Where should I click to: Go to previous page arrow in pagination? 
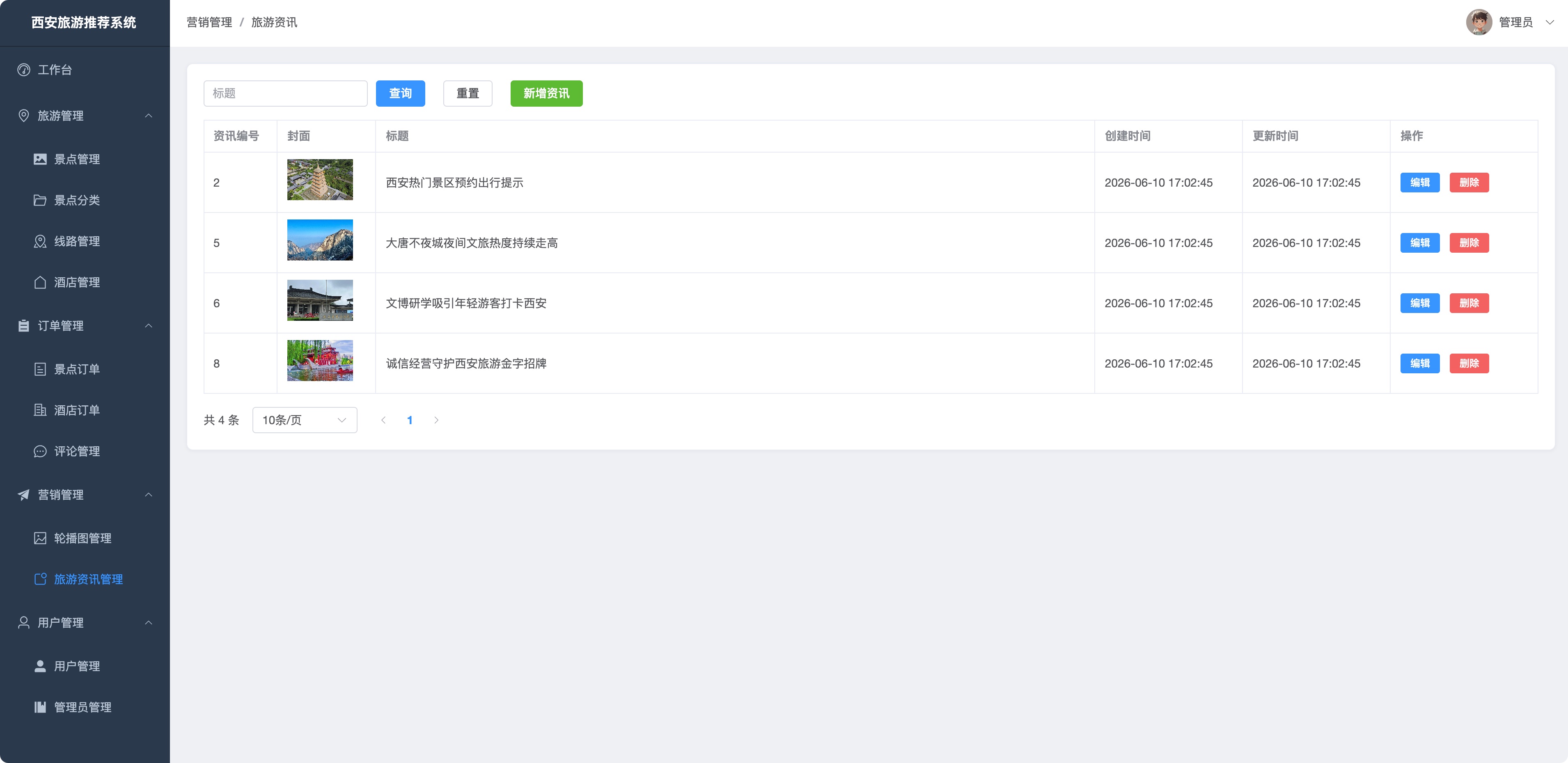click(x=383, y=420)
